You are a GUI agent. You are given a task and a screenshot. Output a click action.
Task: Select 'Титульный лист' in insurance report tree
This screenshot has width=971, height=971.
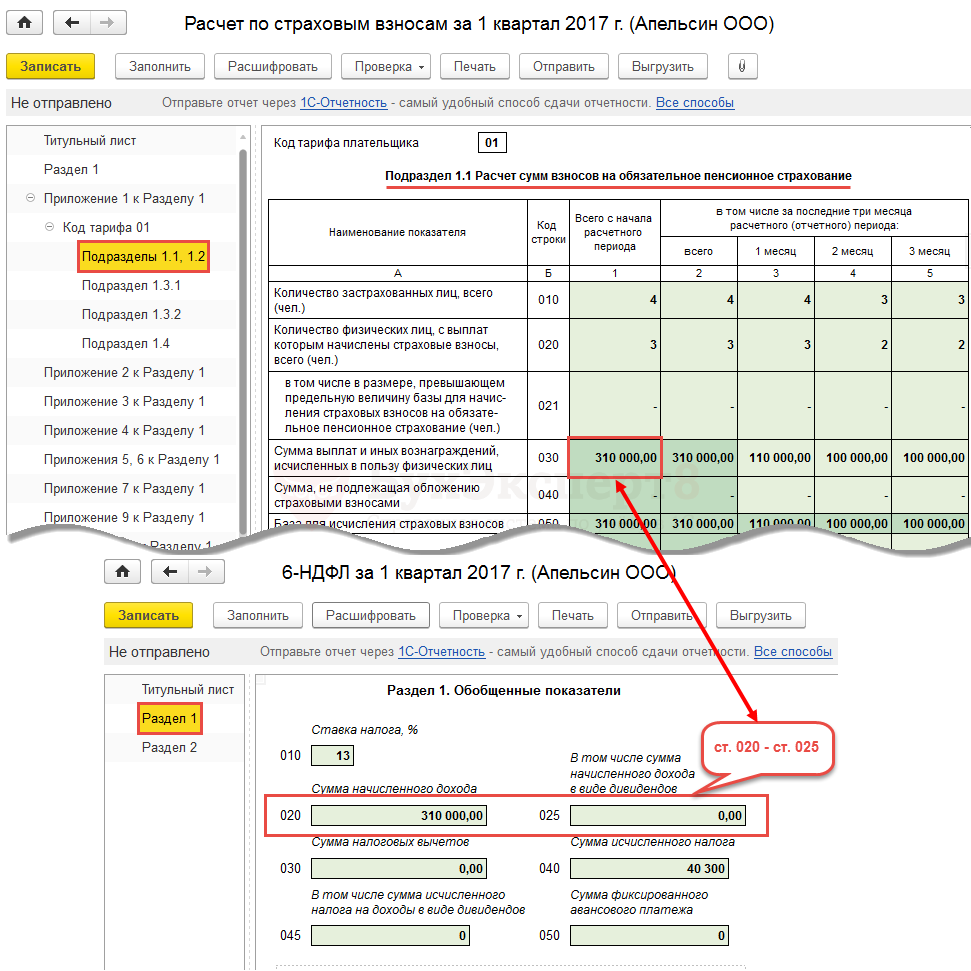click(90, 141)
